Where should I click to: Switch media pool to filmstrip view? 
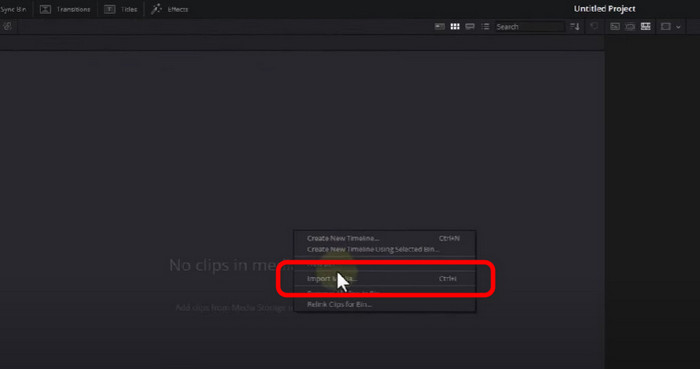point(470,27)
